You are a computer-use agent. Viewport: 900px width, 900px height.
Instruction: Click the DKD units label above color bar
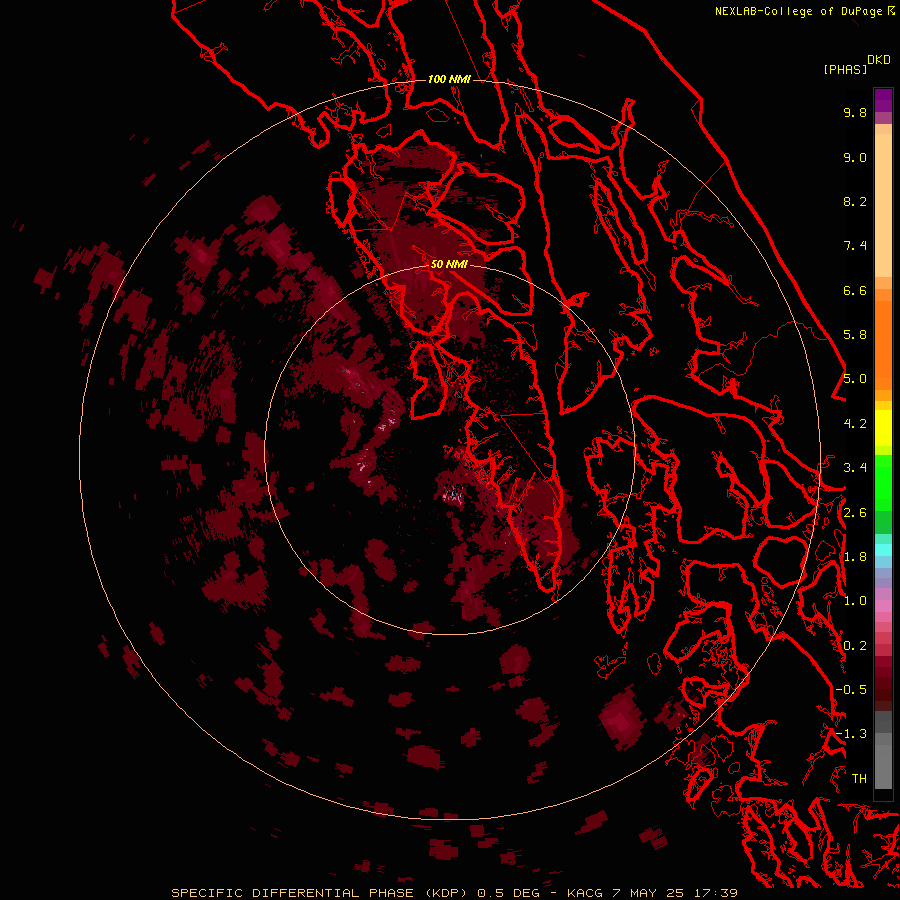click(x=879, y=60)
